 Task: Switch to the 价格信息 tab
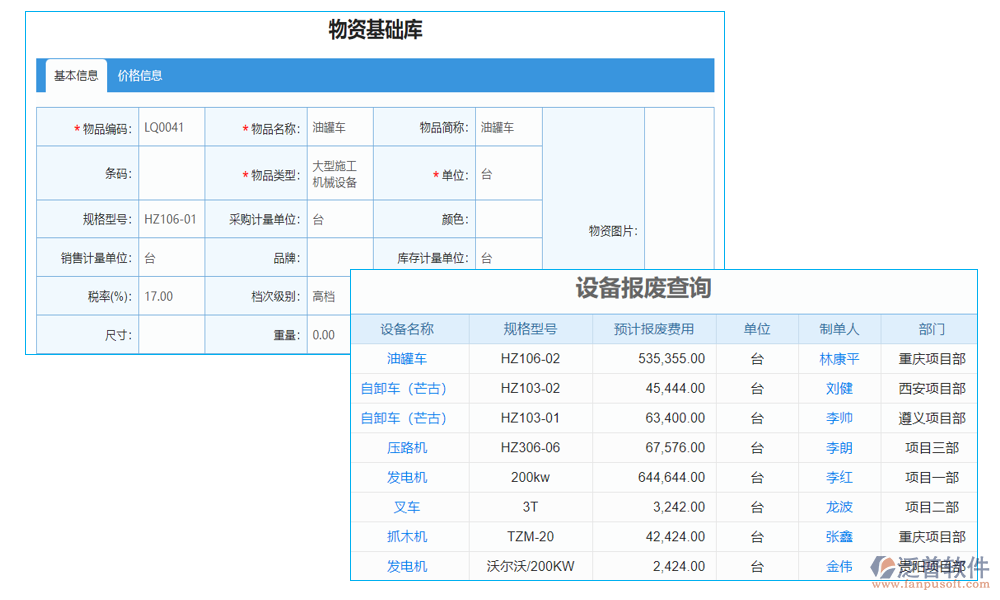(141, 75)
